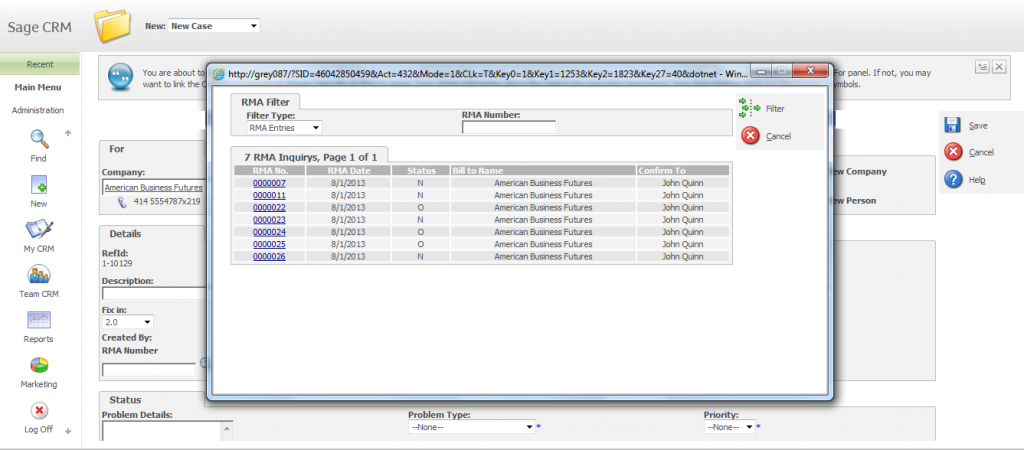Open the Marketing pie chart icon
Screen dimensions: 1024x450
(x=39, y=365)
